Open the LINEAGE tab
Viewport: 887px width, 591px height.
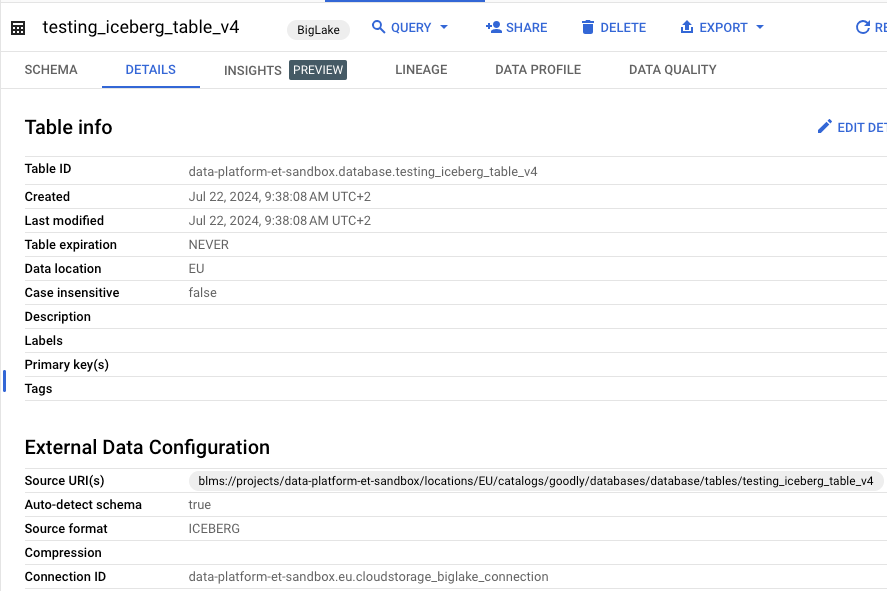coord(421,70)
